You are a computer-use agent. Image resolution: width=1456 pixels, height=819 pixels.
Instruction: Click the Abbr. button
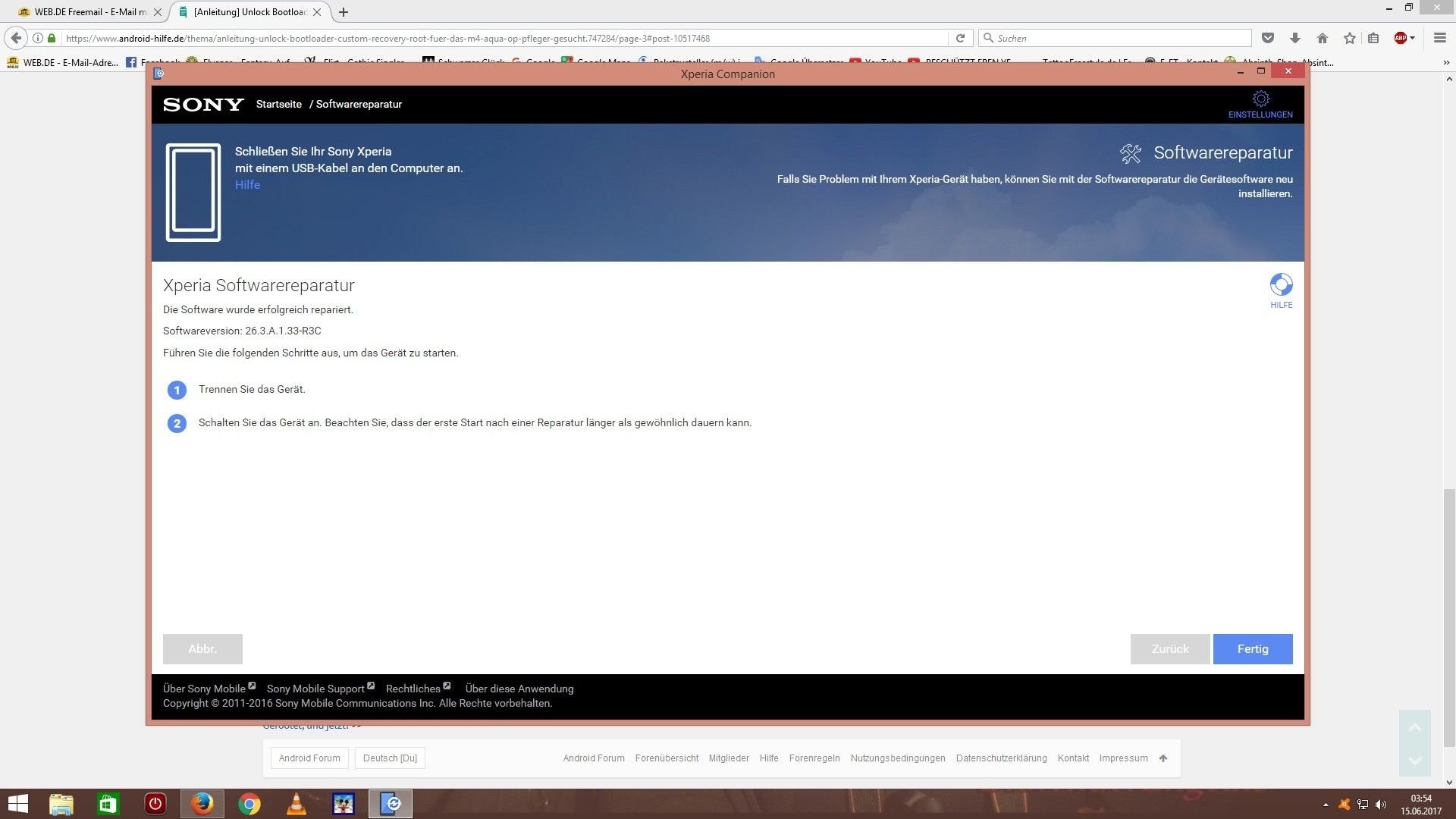202,649
